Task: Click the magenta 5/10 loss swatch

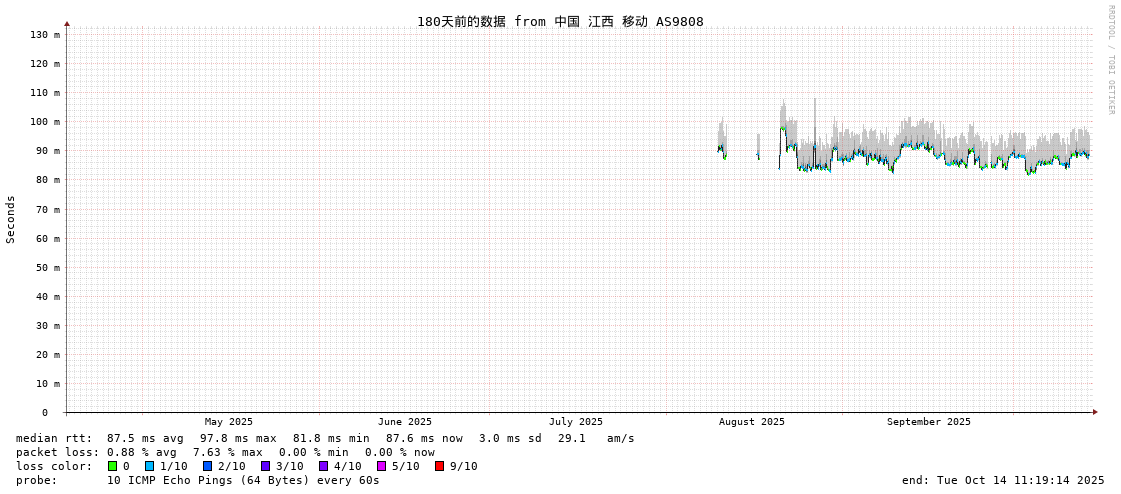Action: (381, 466)
